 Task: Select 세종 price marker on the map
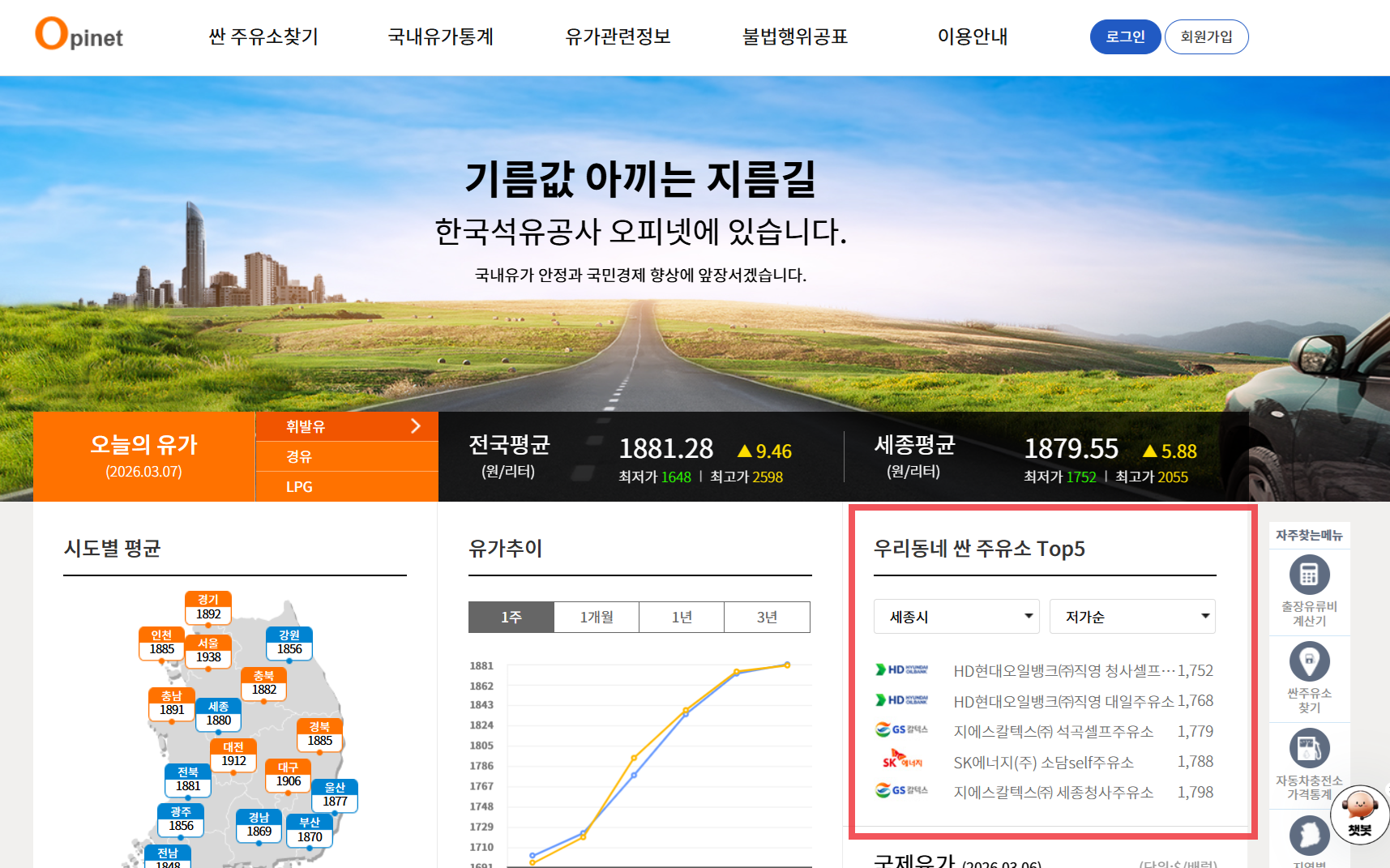218,714
